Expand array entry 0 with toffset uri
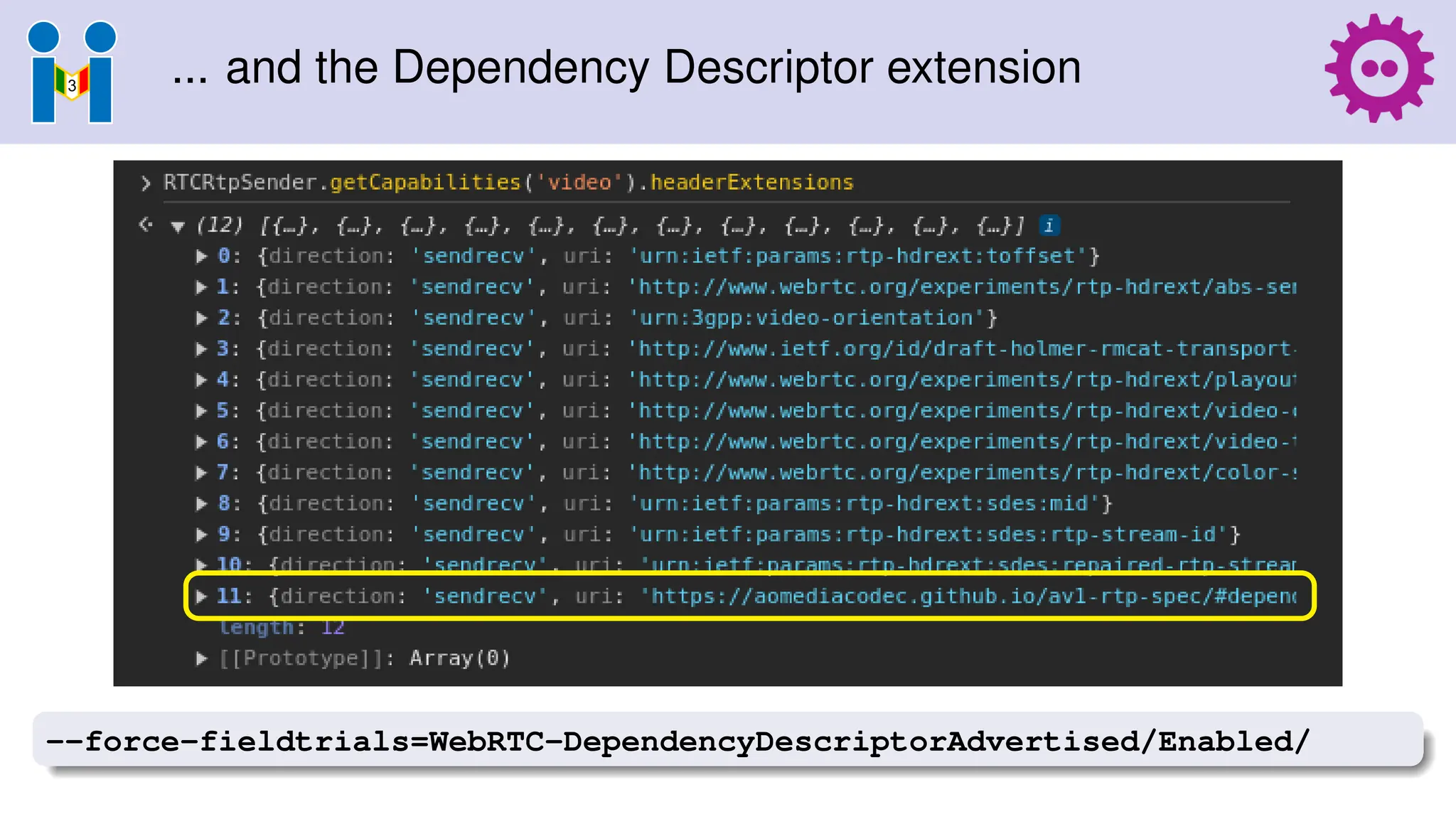This screenshot has width=1456, height=819. [x=202, y=256]
